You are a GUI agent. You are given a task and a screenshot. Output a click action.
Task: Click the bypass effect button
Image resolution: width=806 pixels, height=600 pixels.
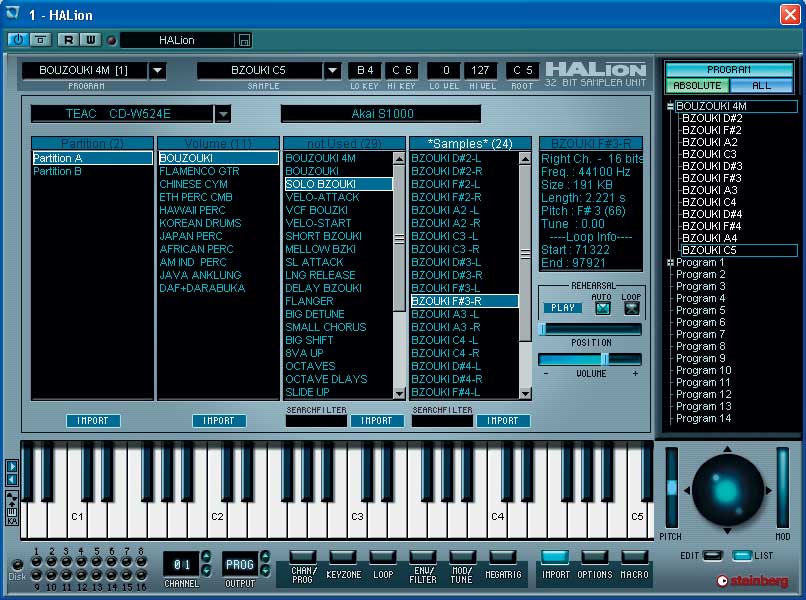point(41,40)
